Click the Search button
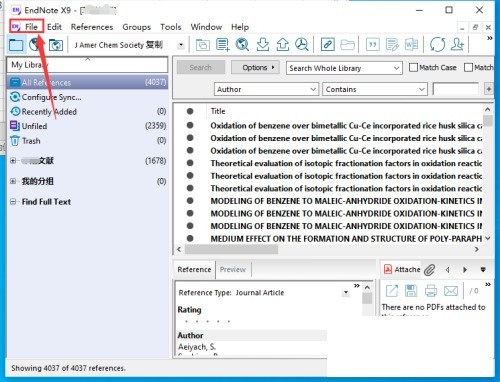500x382 pixels. [x=201, y=68]
